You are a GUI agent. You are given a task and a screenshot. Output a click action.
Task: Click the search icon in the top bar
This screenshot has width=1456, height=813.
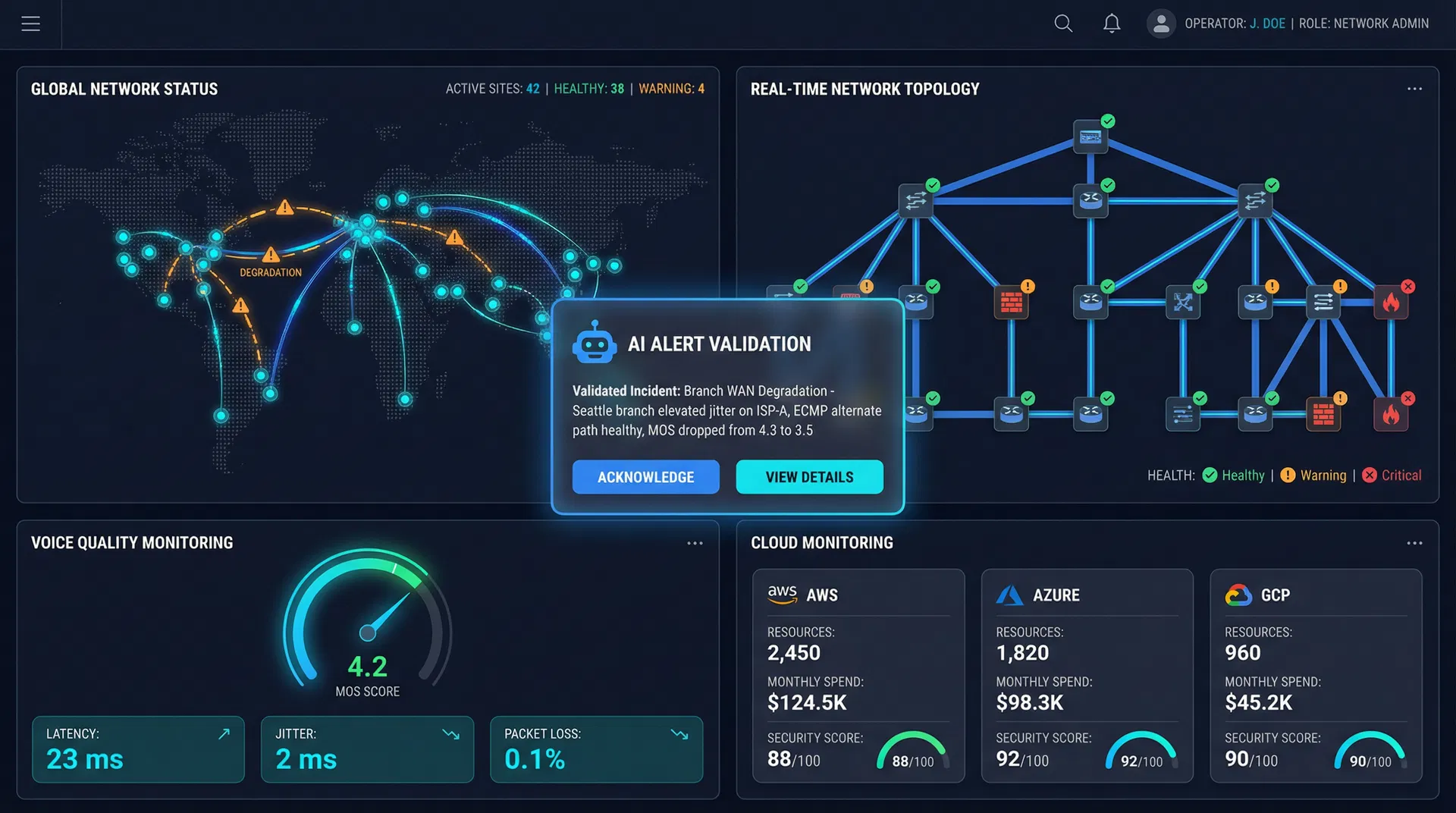coord(1063,24)
